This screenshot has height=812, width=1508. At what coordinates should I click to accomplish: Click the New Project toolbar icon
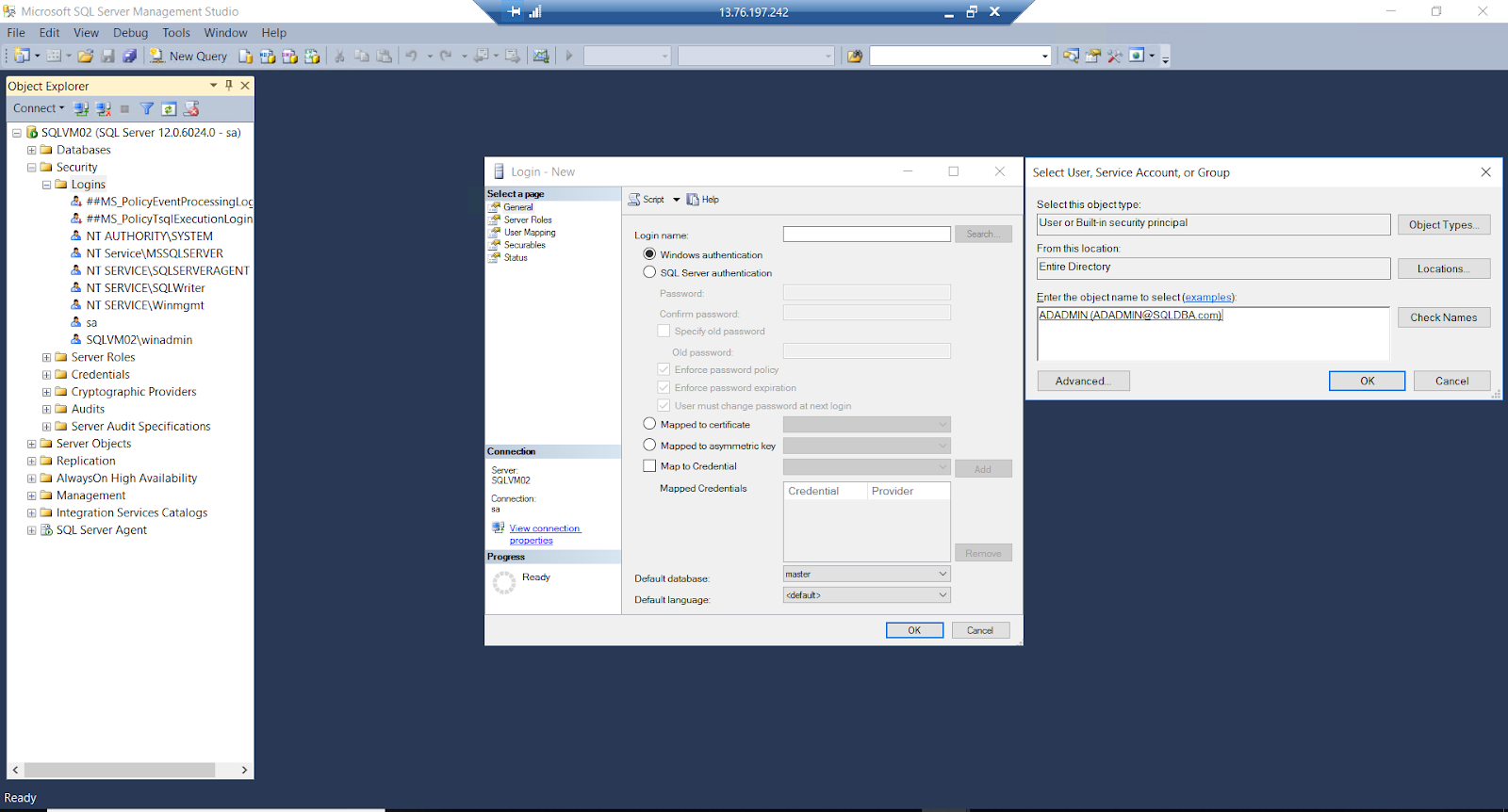coord(22,57)
